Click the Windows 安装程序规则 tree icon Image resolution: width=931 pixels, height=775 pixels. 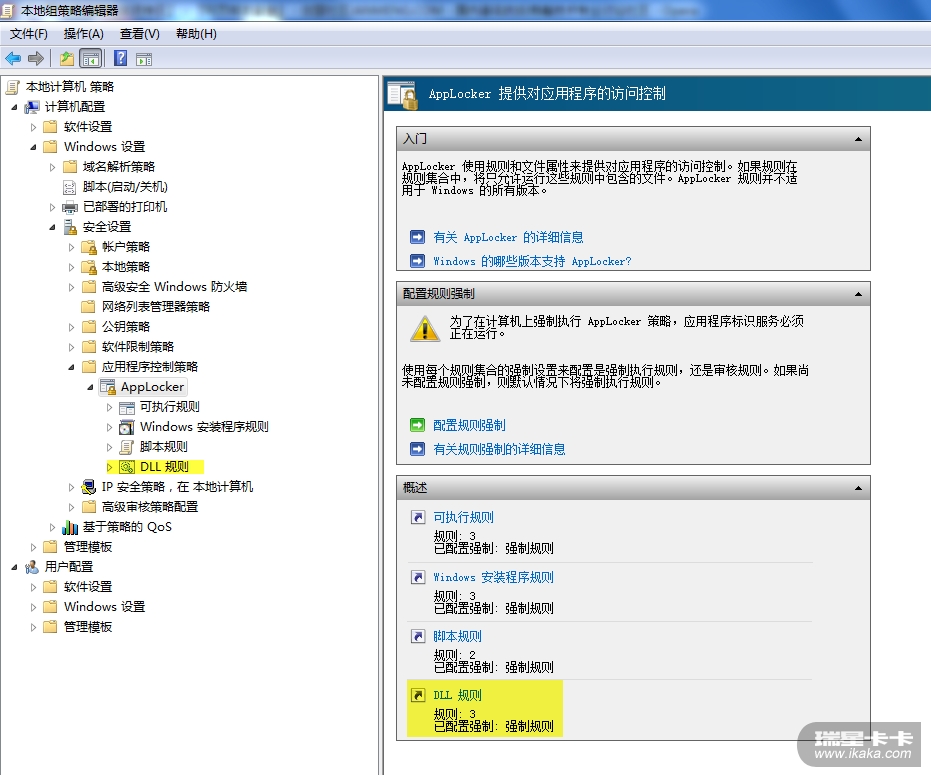(126, 427)
